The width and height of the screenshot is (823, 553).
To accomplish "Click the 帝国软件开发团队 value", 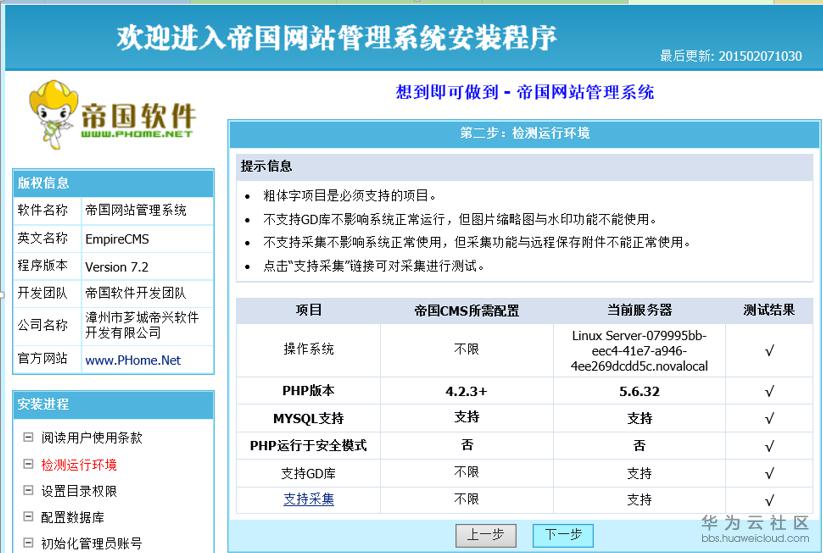I will point(135,293).
